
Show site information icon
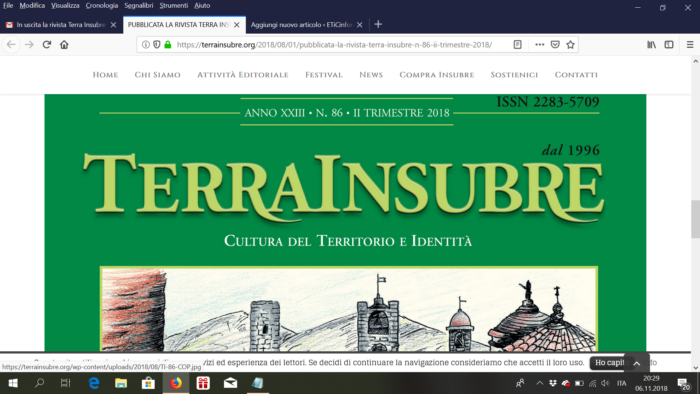146,45
